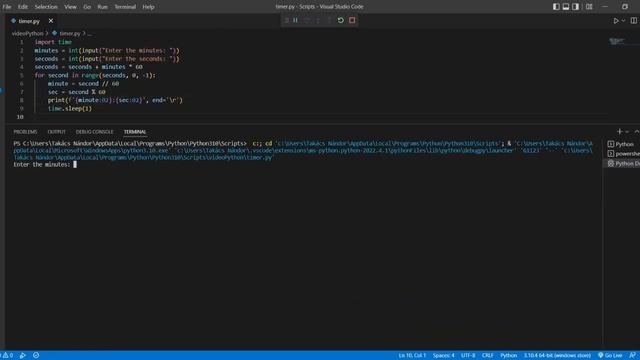The height and width of the screenshot is (360, 640).
Task: Place cursor on 'import time' line
Action: tap(53, 42)
